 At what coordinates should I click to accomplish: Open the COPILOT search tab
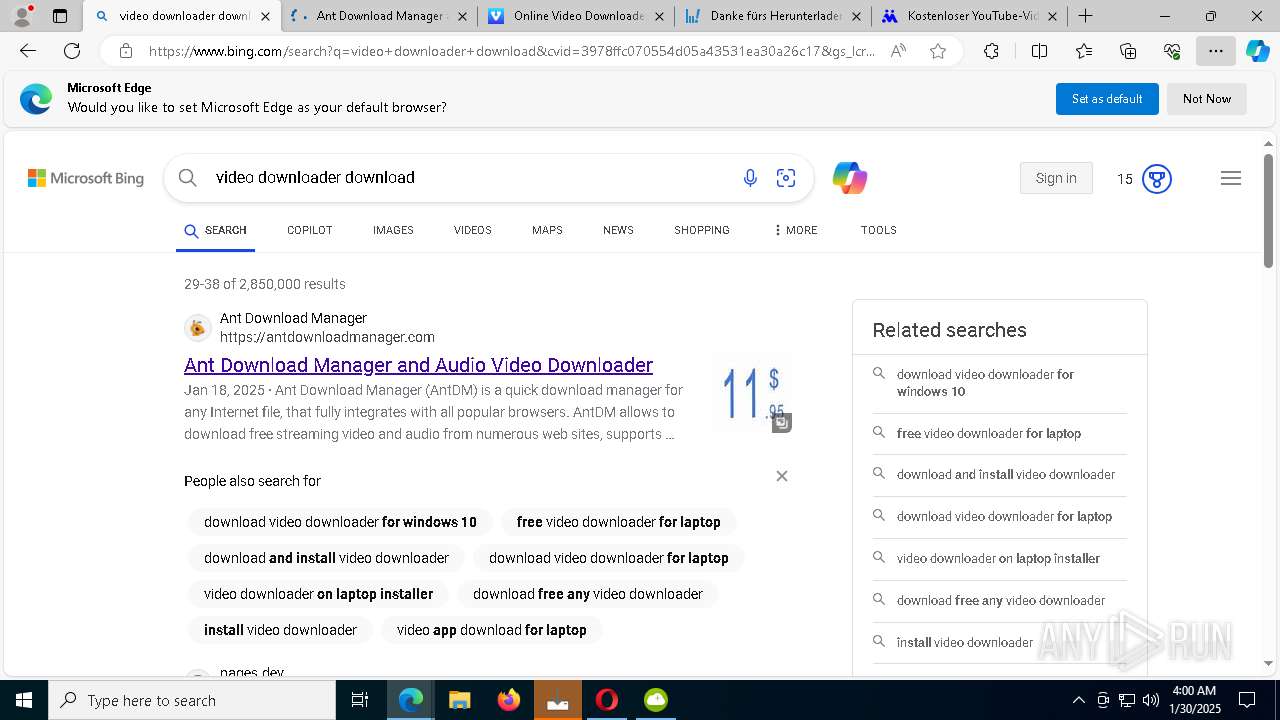[309, 230]
